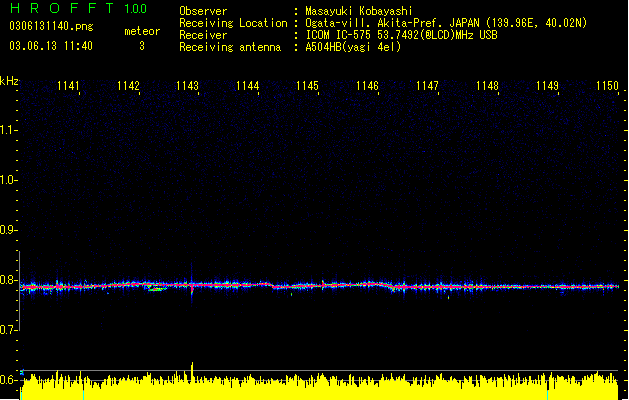629x400 pixels.
Task: Click the 1.1 kHz frequency tick
Action: pos(8,130)
